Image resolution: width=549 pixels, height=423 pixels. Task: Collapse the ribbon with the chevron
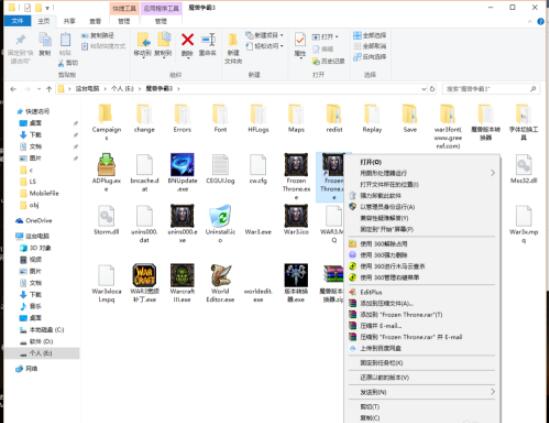point(530,21)
